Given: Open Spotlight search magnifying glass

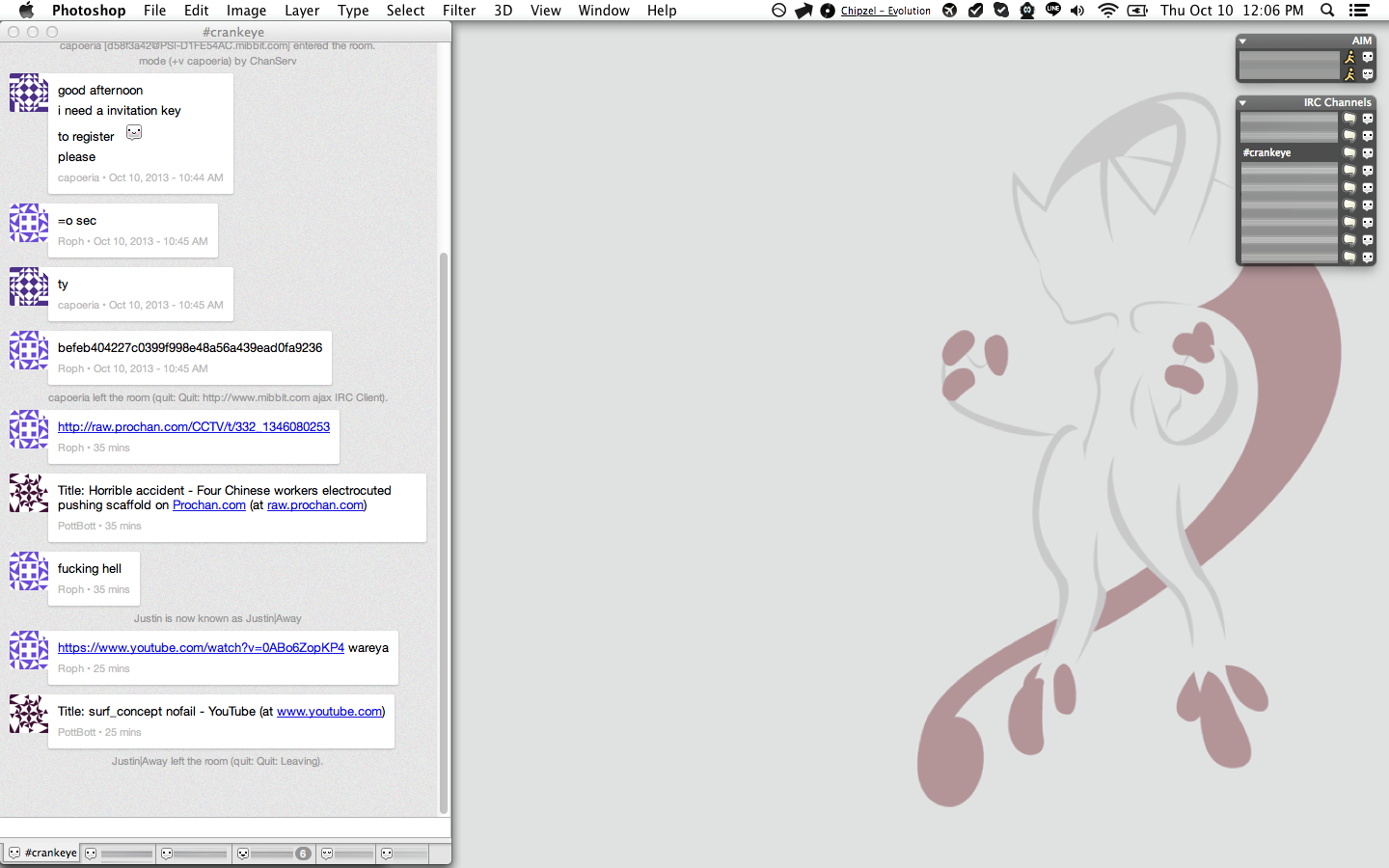Looking at the screenshot, I should (x=1327, y=11).
